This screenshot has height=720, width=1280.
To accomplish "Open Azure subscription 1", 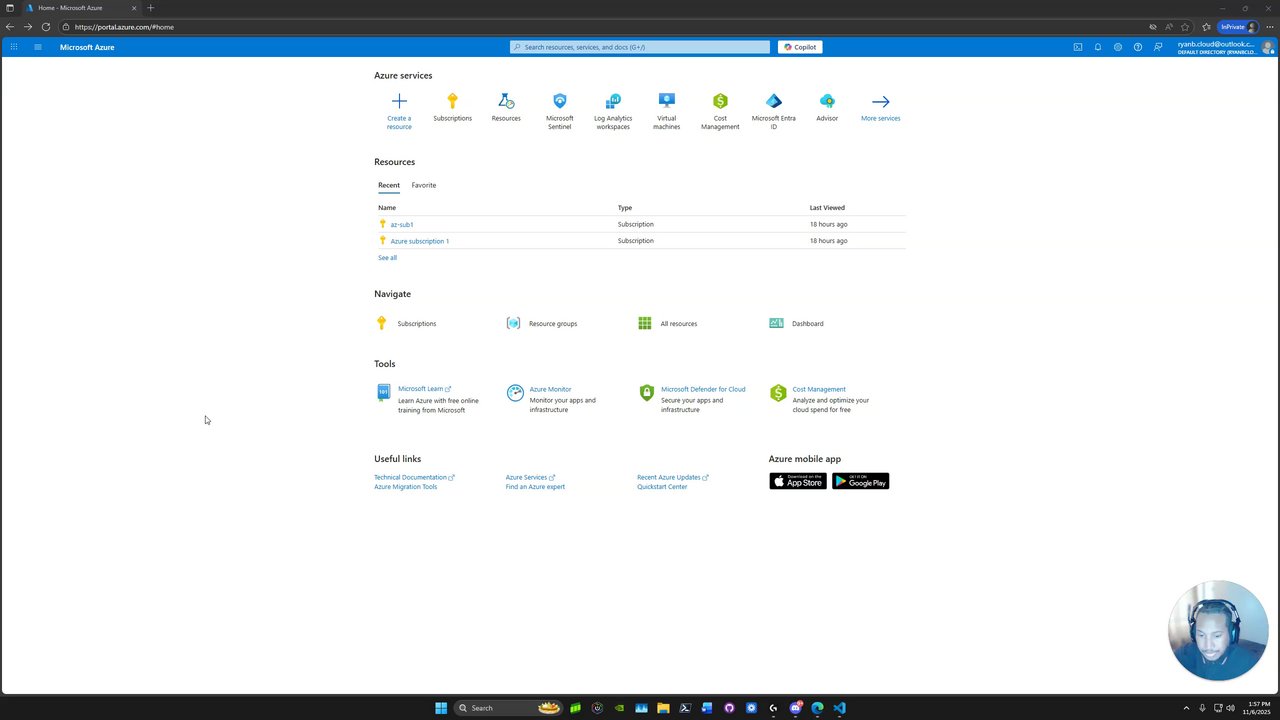I will pos(420,241).
